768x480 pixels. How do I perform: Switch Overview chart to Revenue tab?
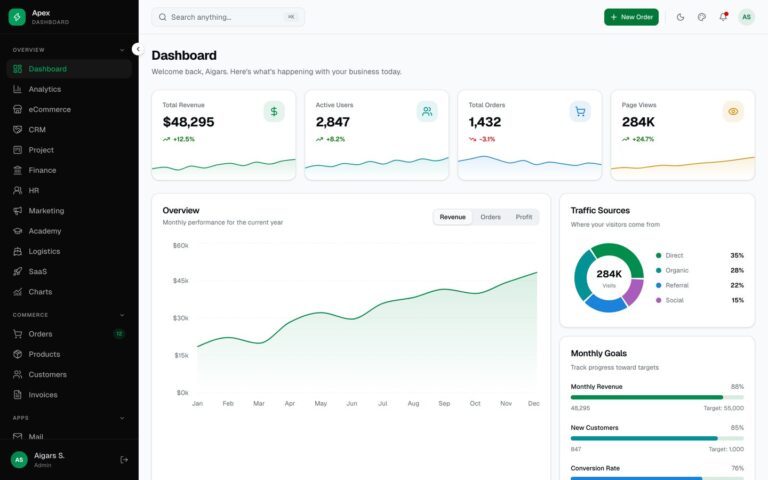click(x=453, y=217)
